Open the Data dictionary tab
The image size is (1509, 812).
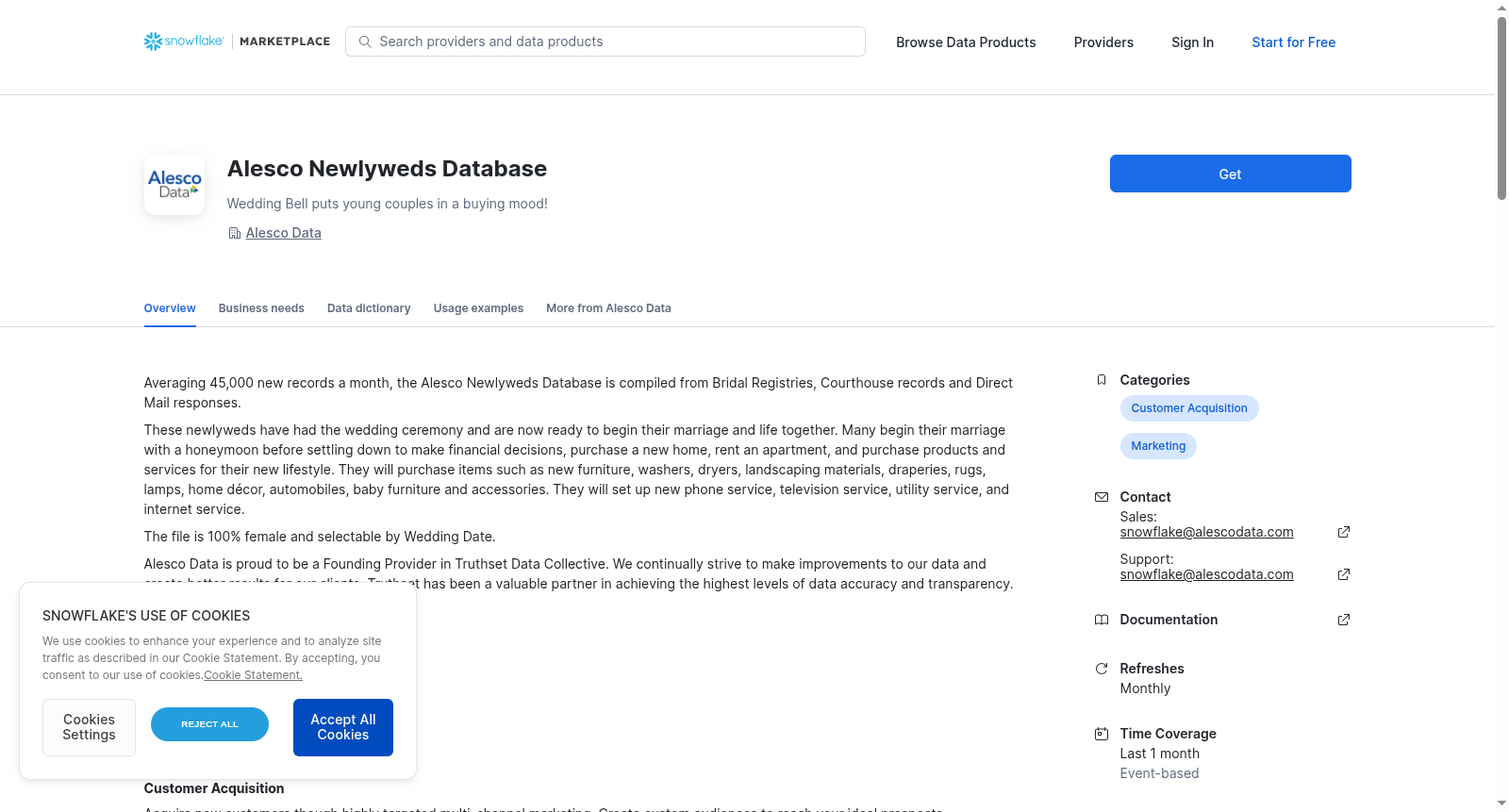pyautogui.click(x=369, y=308)
